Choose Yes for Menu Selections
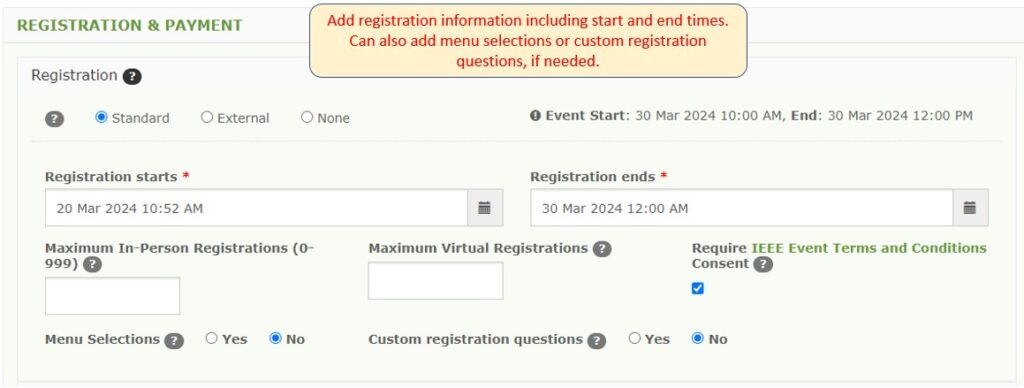The width and height of the screenshot is (1024, 388). tap(212, 338)
